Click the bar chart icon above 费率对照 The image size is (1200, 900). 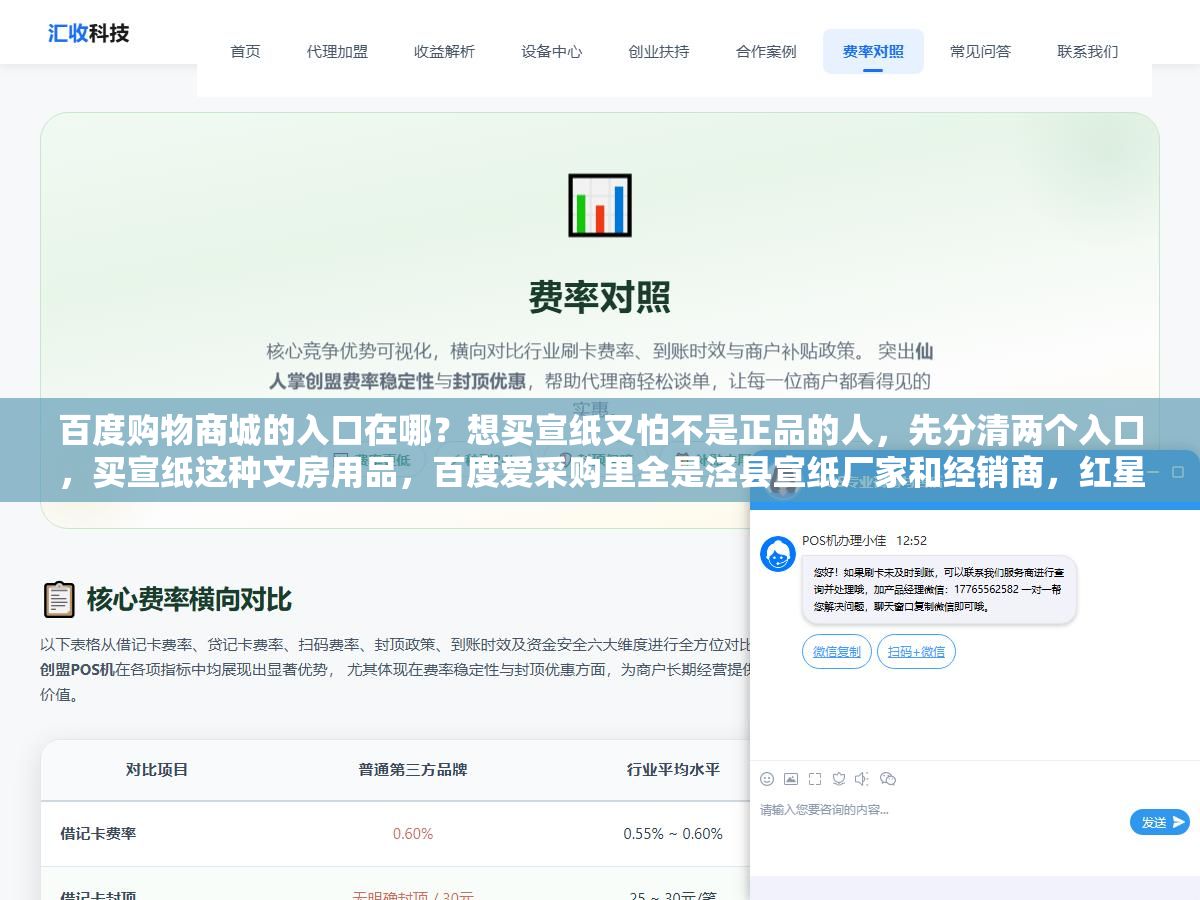pyautogui.click(x=600, y=205)
